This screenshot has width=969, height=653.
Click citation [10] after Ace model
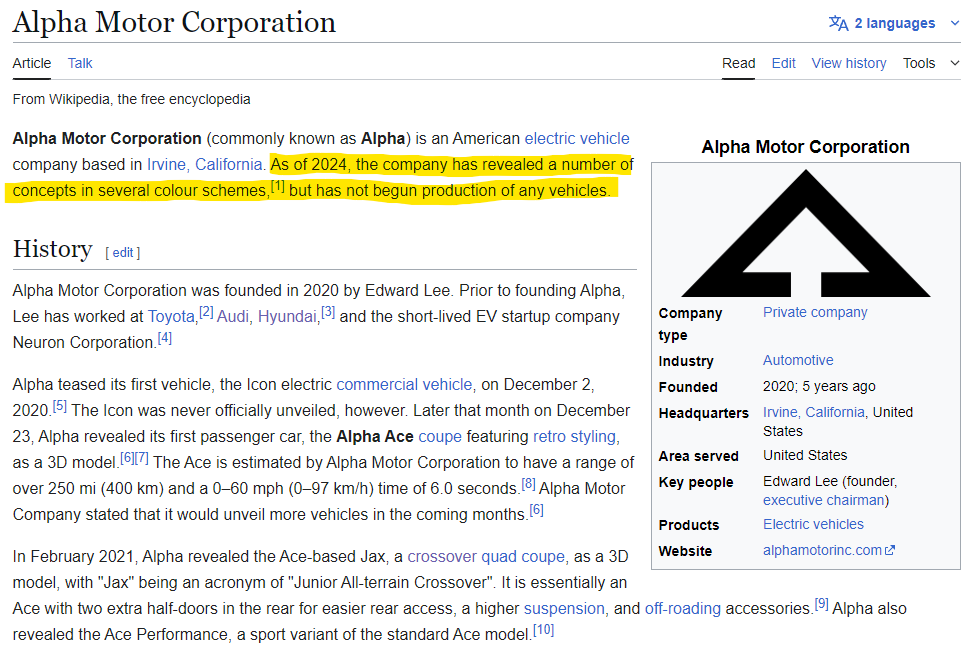click(544, 630)
